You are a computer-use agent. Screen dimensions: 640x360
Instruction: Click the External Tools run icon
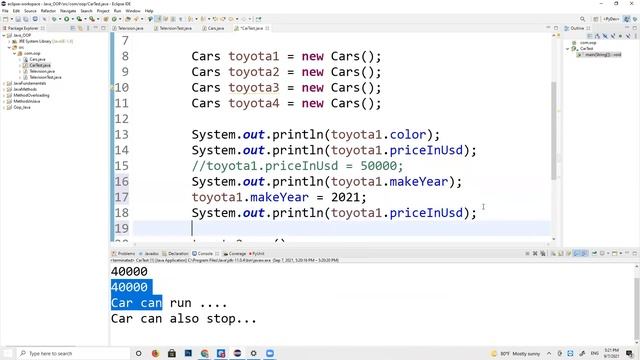click(x=92, y=19)
